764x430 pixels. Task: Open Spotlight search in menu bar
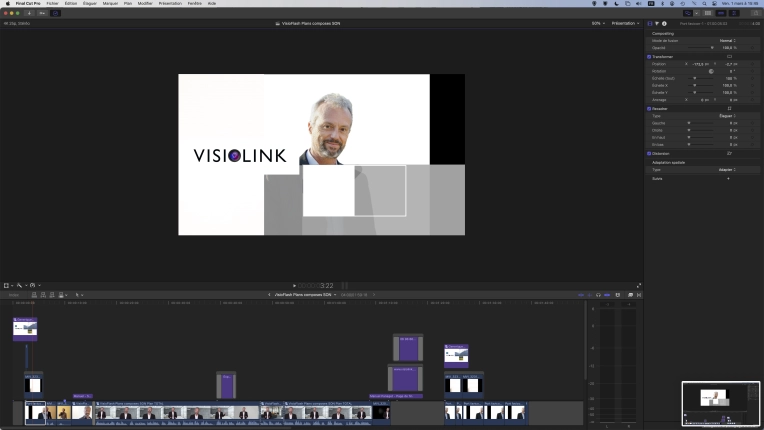point(705,3)
